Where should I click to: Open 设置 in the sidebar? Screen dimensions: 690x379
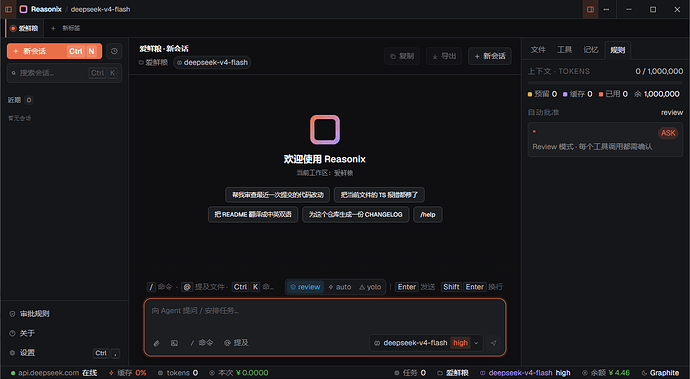point(22,353)
